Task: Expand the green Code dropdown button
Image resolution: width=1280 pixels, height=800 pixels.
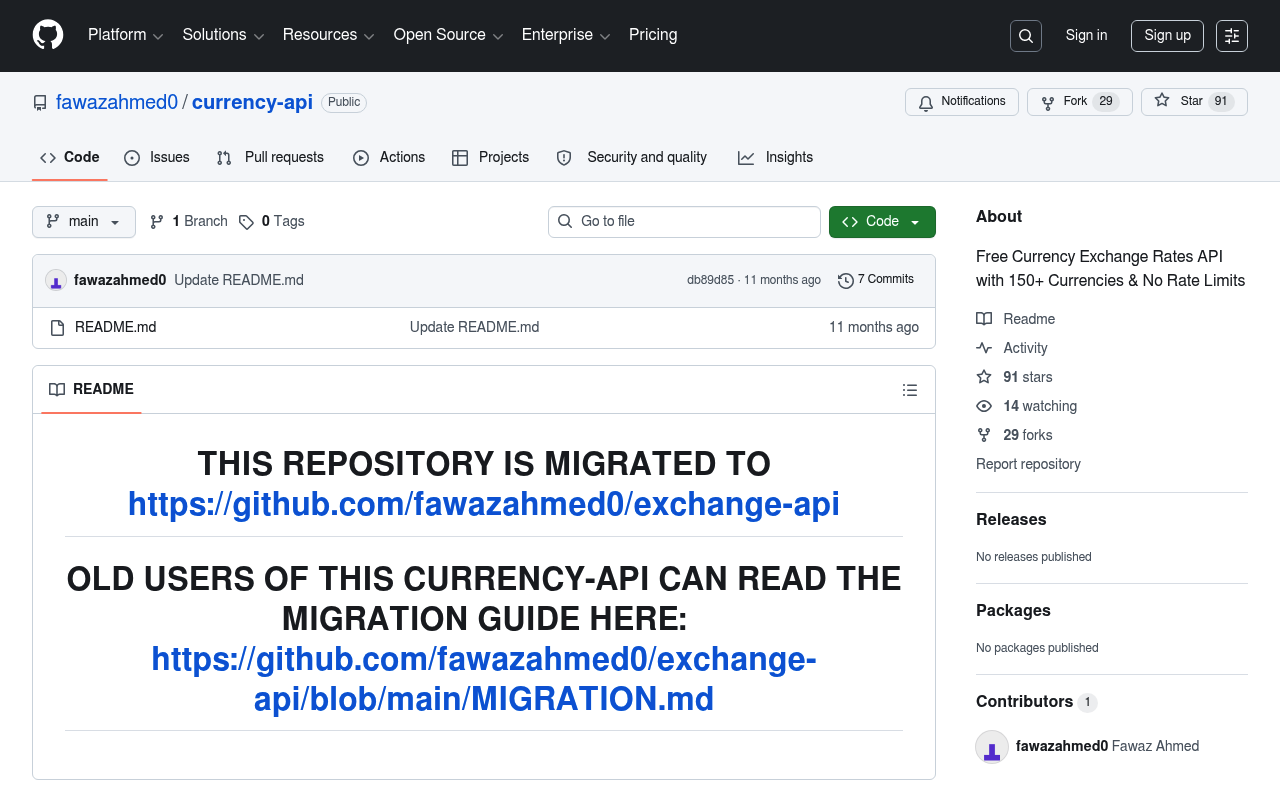Action: [882, 222]
